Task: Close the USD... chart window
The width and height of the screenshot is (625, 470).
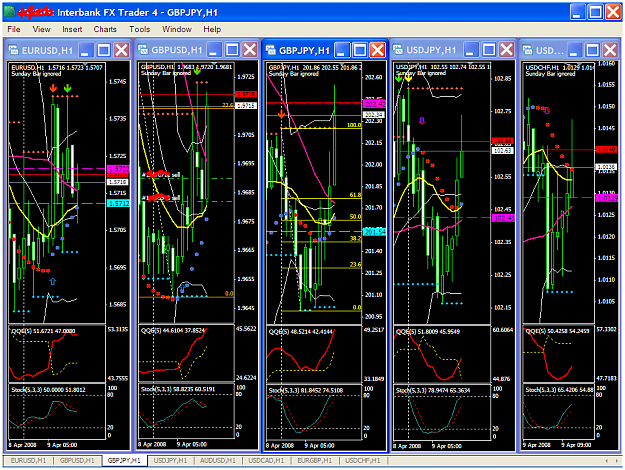Action: coord(610,50)
